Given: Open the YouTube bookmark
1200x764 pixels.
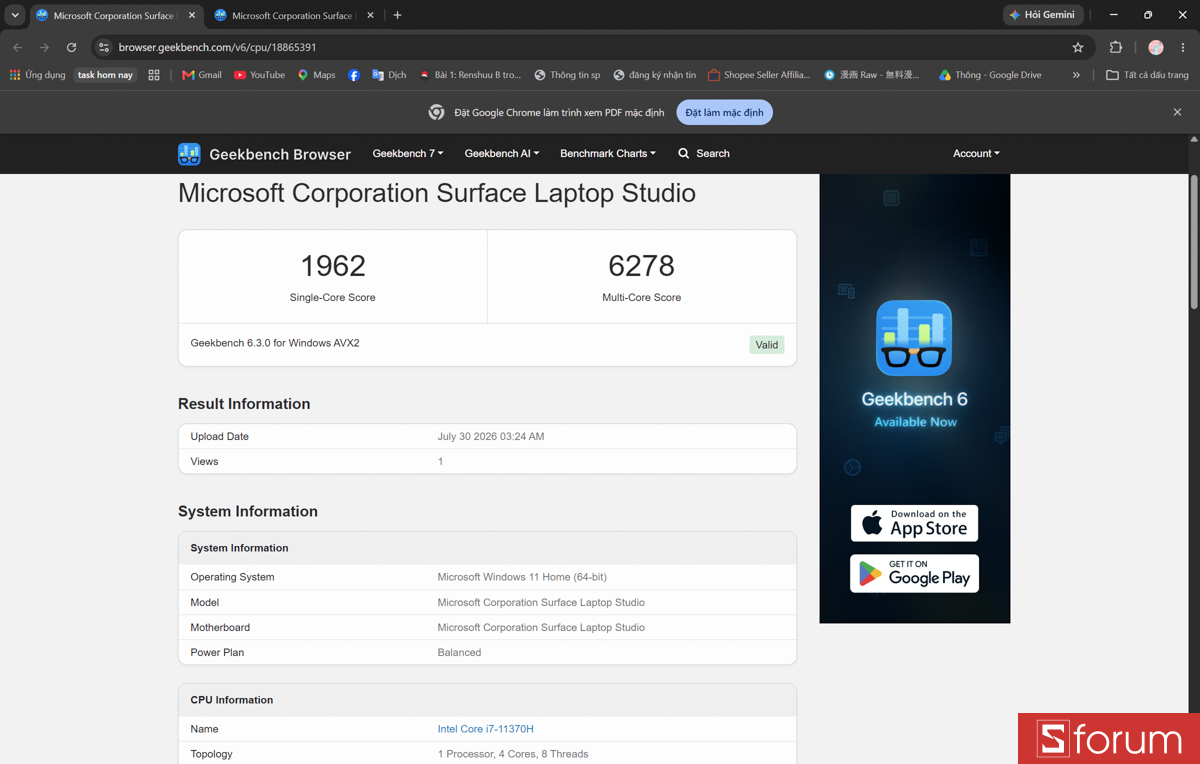Looking at the screenshot, I should point(259,75).
